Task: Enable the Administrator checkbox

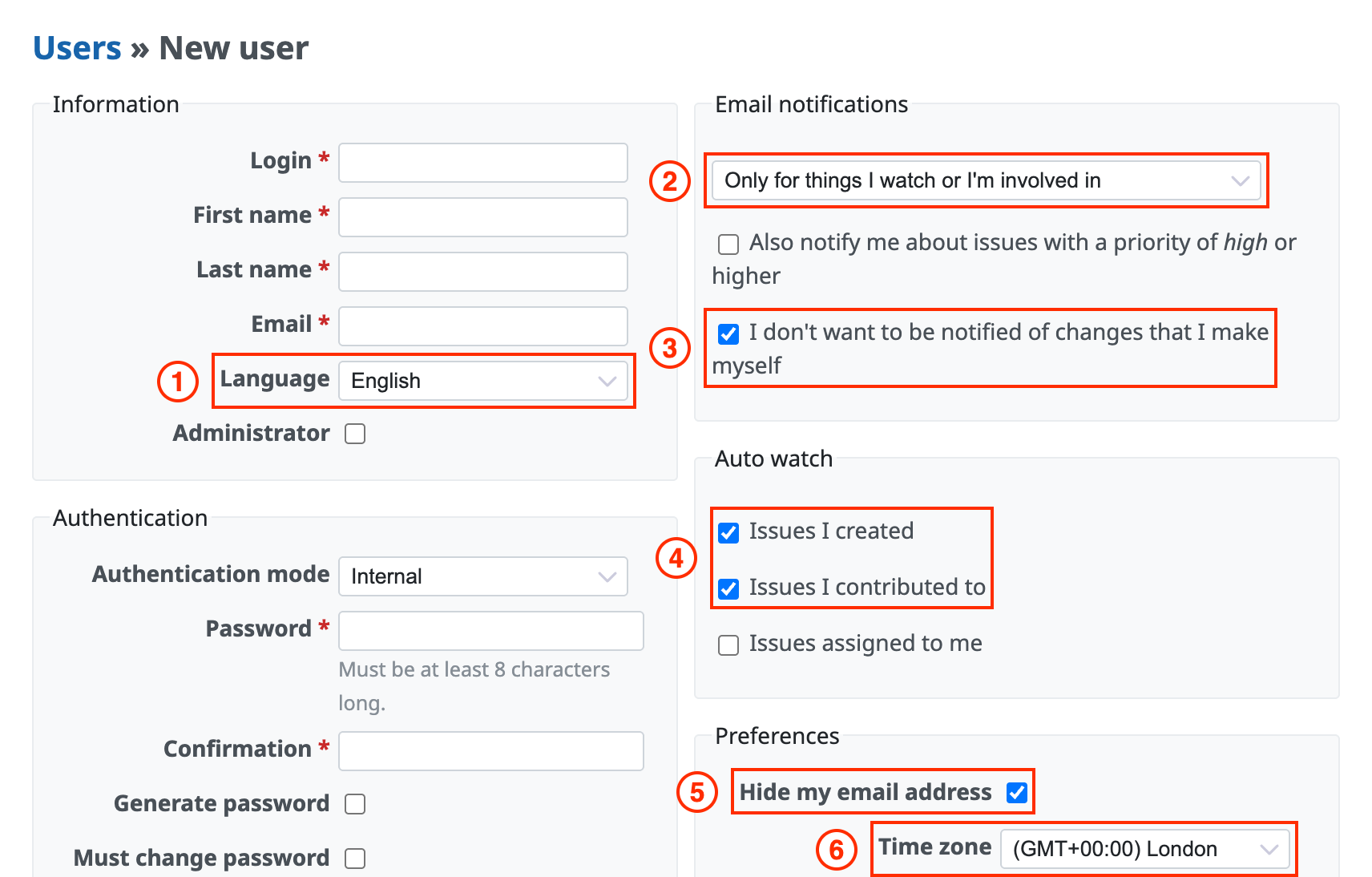Action: [355, 434]
